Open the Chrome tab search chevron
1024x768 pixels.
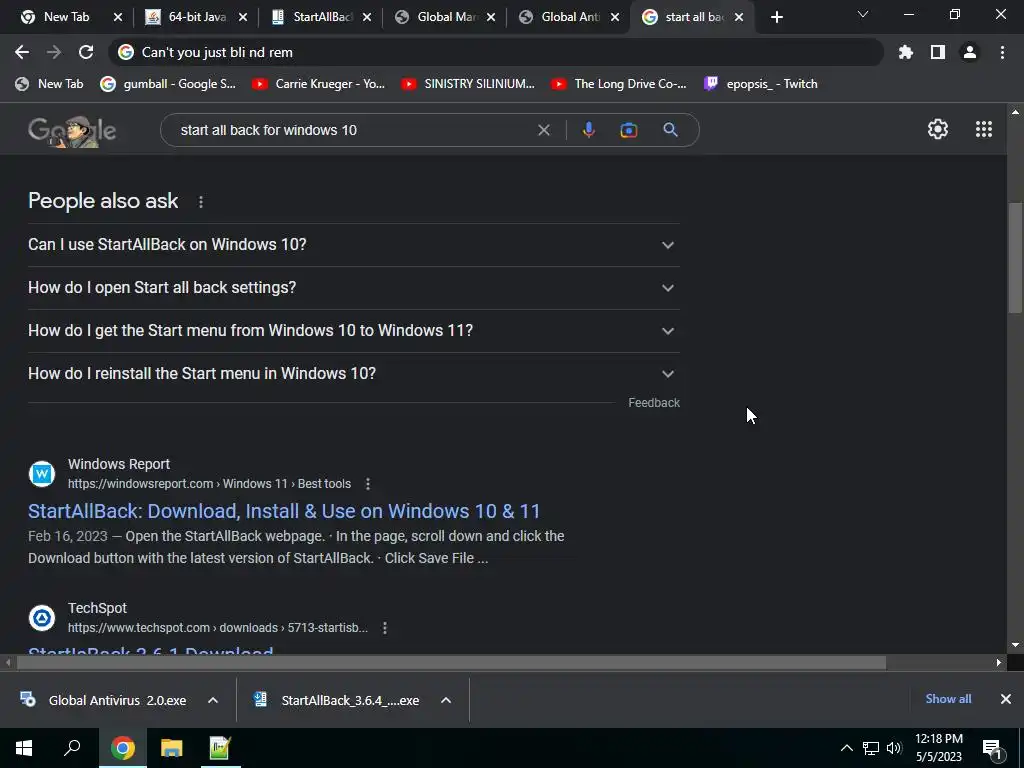click(x=863, y=14)
